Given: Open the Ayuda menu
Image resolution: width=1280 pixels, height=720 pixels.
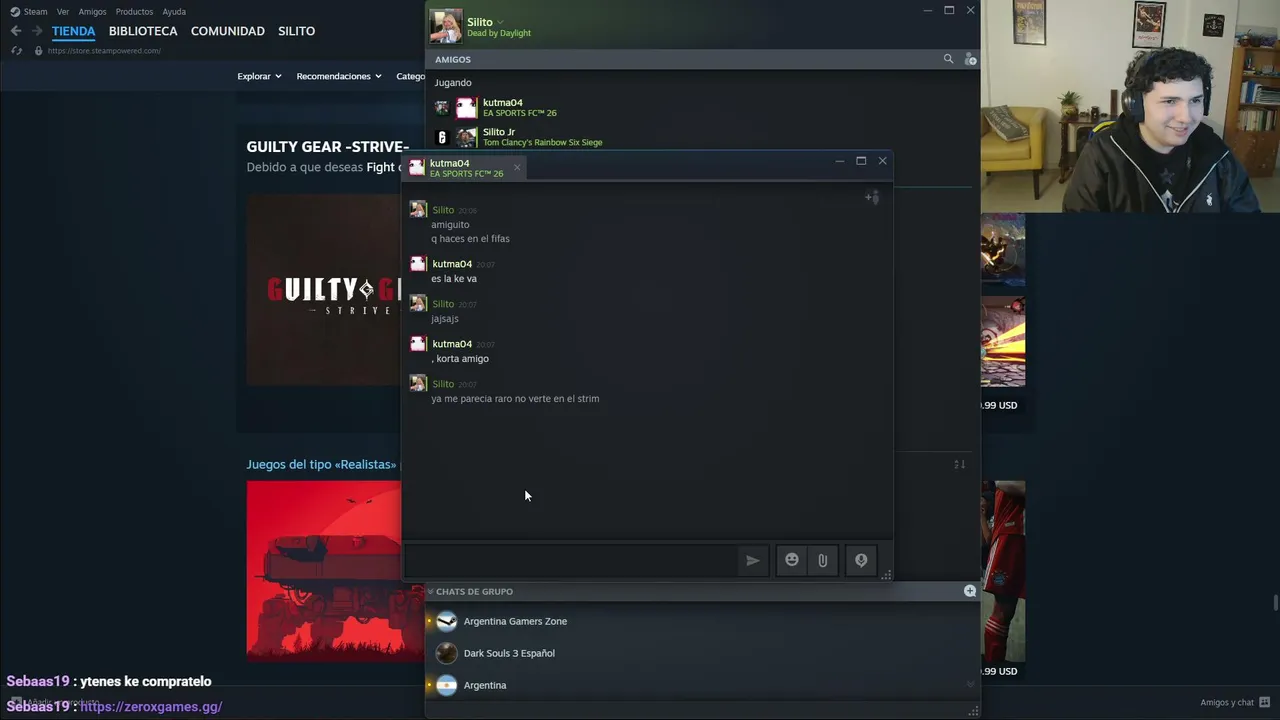Looking at the screenshot, I should point(174,12).
